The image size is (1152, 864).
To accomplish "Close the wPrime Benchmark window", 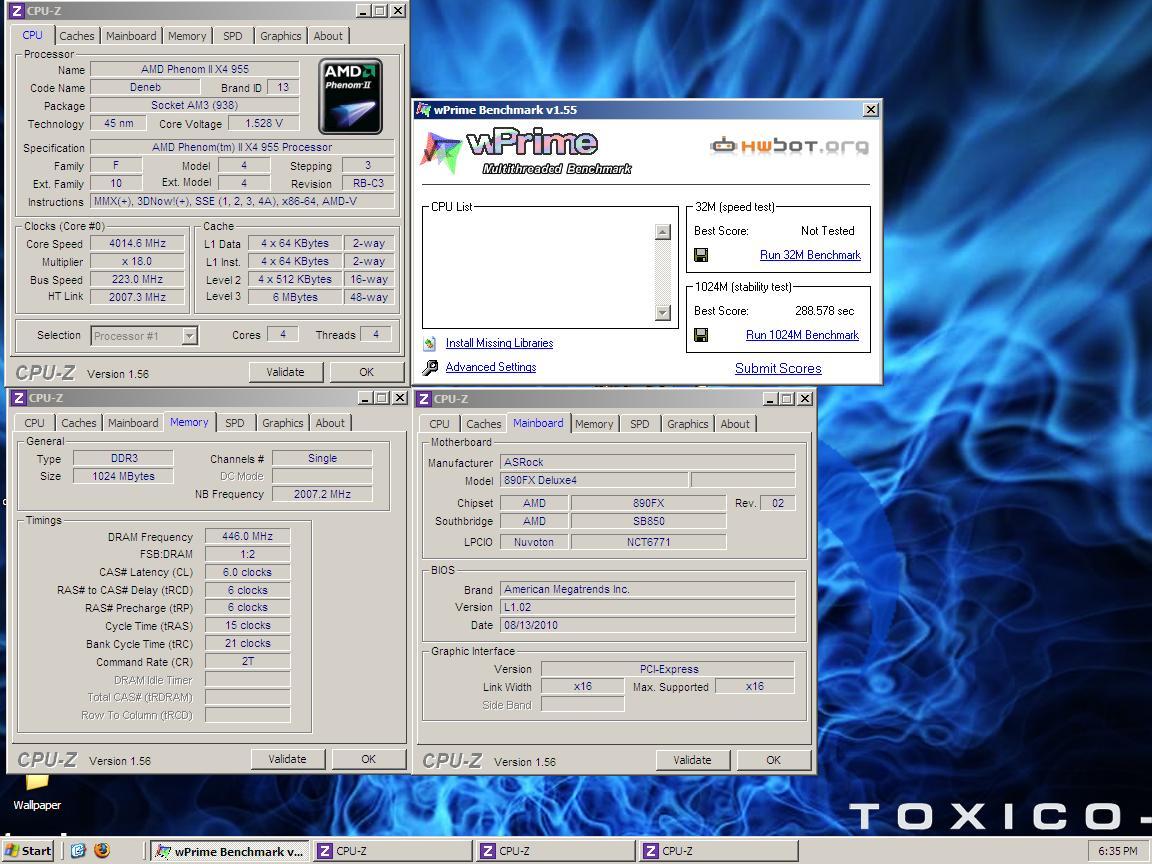I will point(871,109).
